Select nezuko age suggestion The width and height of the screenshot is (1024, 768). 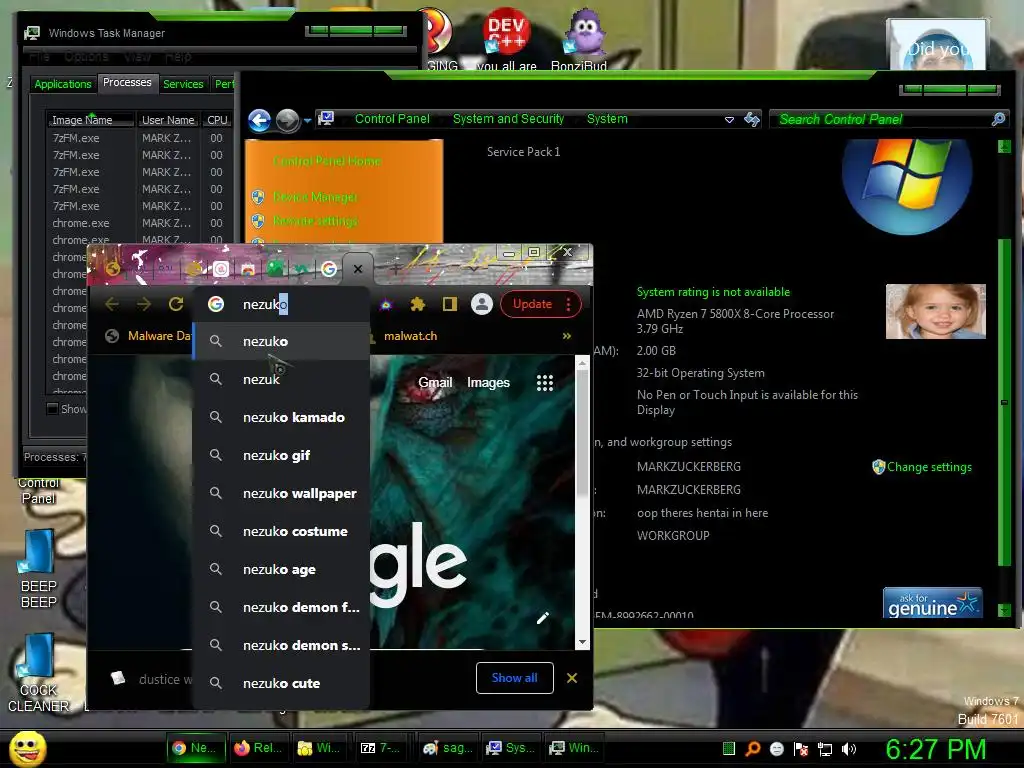point(282,569)
